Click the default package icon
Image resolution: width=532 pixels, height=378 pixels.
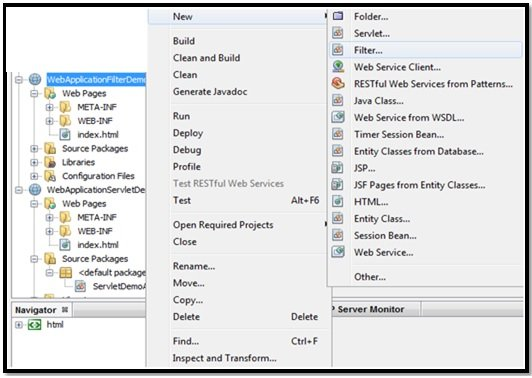tap(65, 272)
